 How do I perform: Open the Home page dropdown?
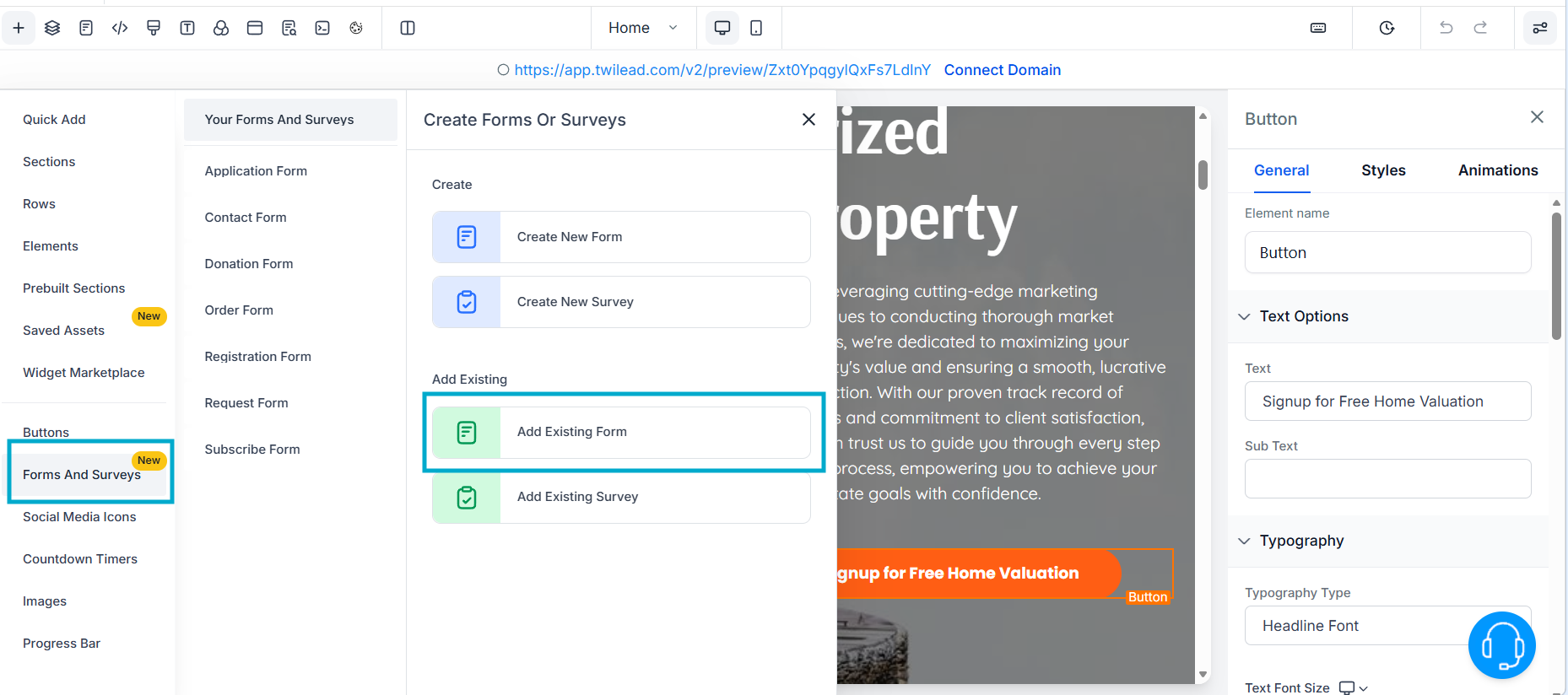click(643, 28)
